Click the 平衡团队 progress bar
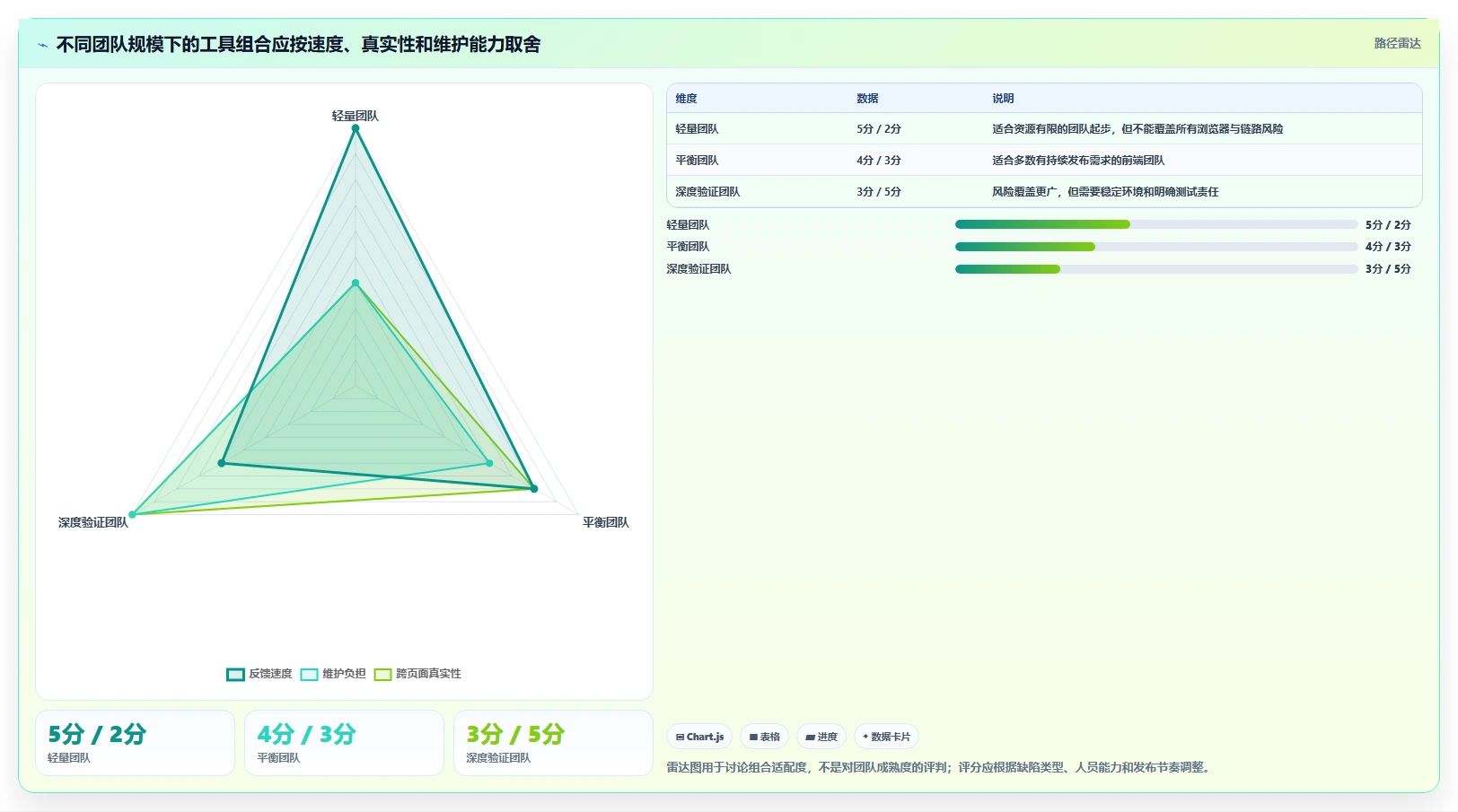 (1156, 247)
